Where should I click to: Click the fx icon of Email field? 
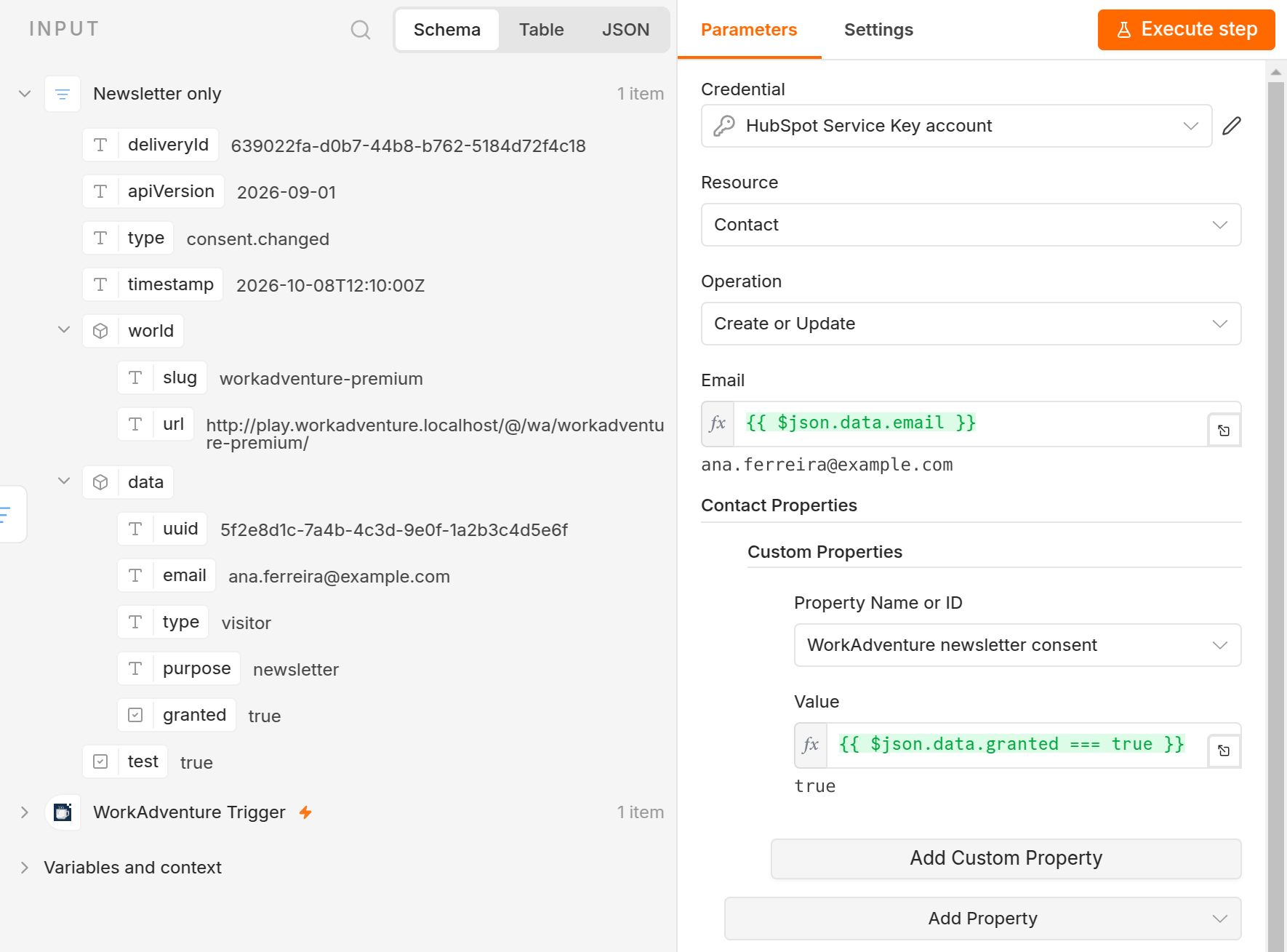click(x=718, y=423)
